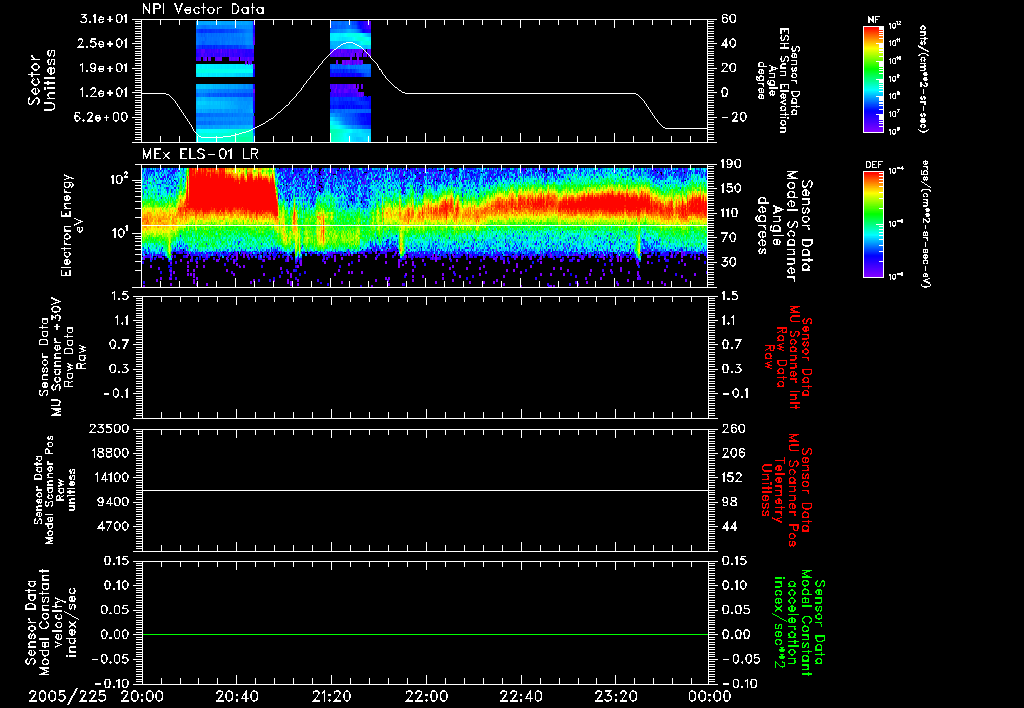The image size is (1024, 708).
Task: Click the "22:00" time axis label
Action: point(426,697)
